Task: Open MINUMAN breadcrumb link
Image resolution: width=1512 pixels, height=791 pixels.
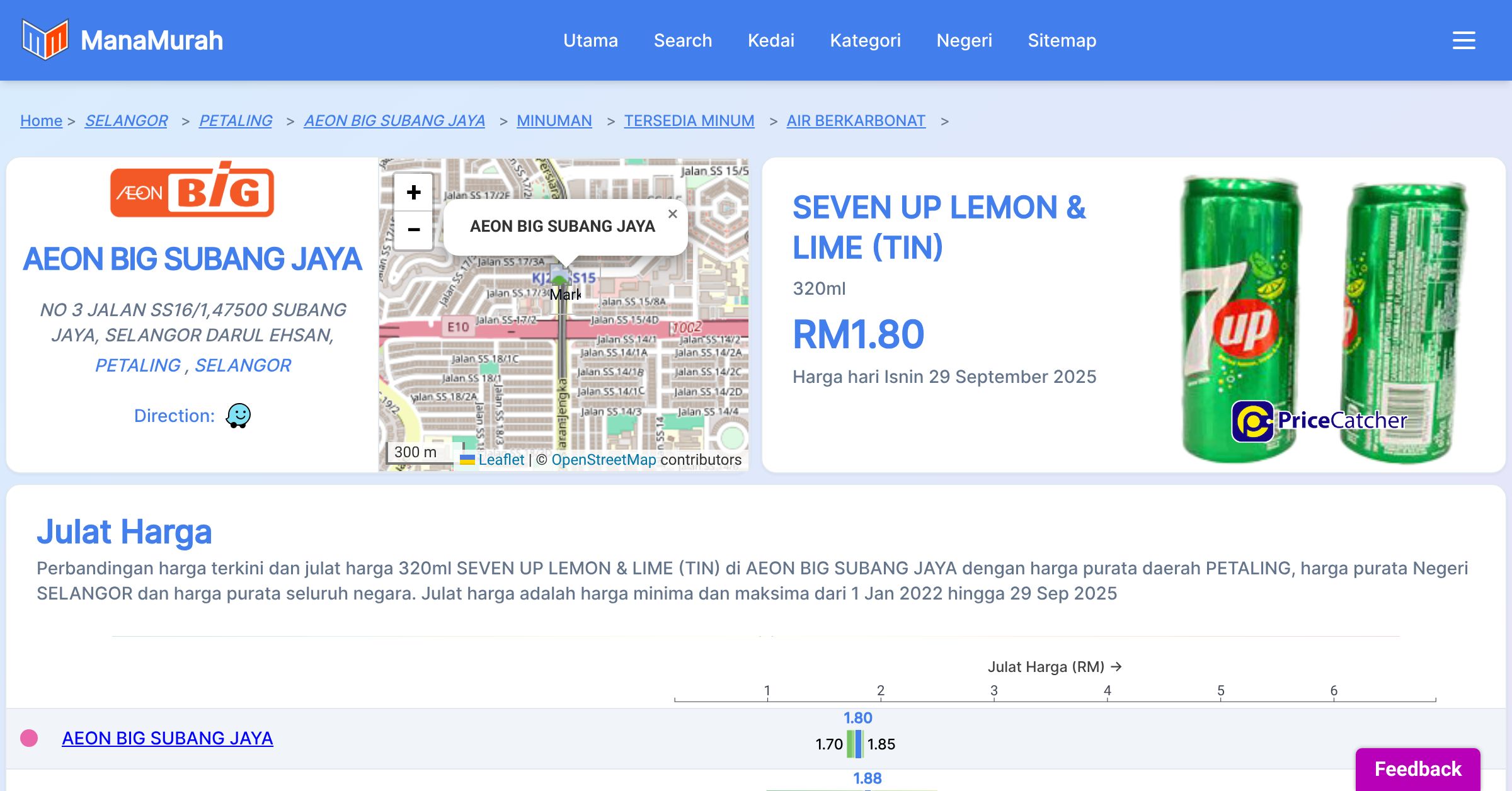Action: point(554,120)
